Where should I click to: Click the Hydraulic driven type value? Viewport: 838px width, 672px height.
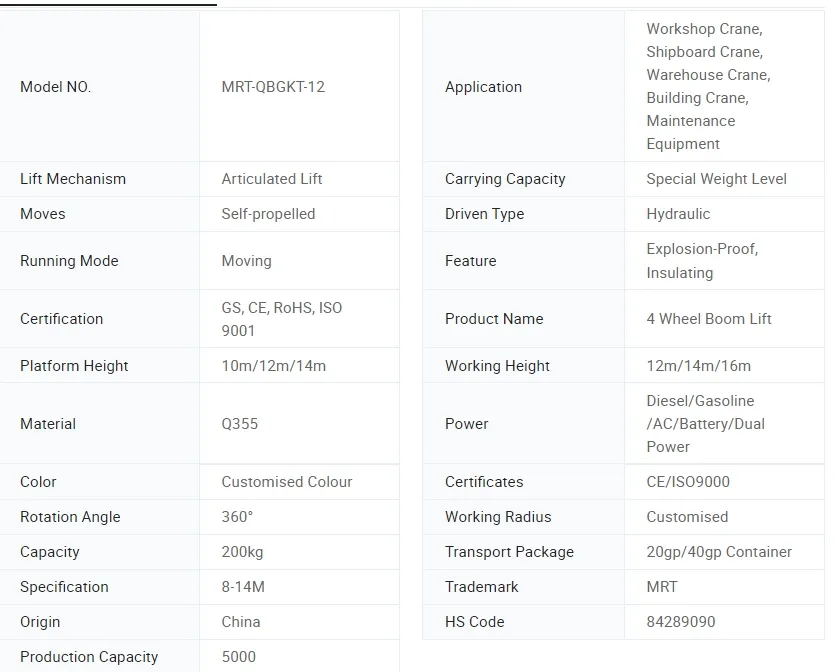point(678,214)
